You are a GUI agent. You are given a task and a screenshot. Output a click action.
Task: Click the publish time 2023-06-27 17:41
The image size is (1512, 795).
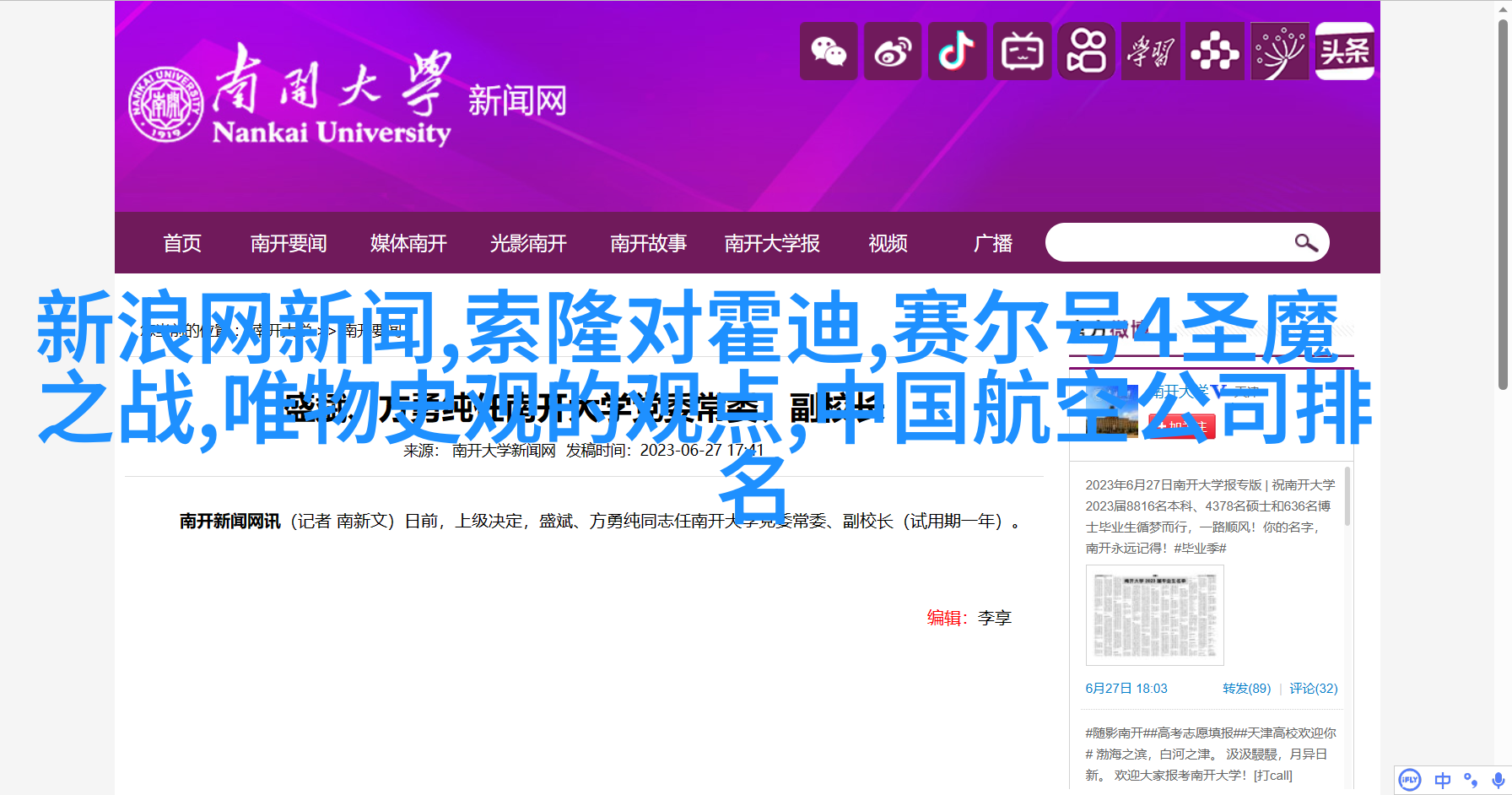pyautogui.click(x=702, y=451)
